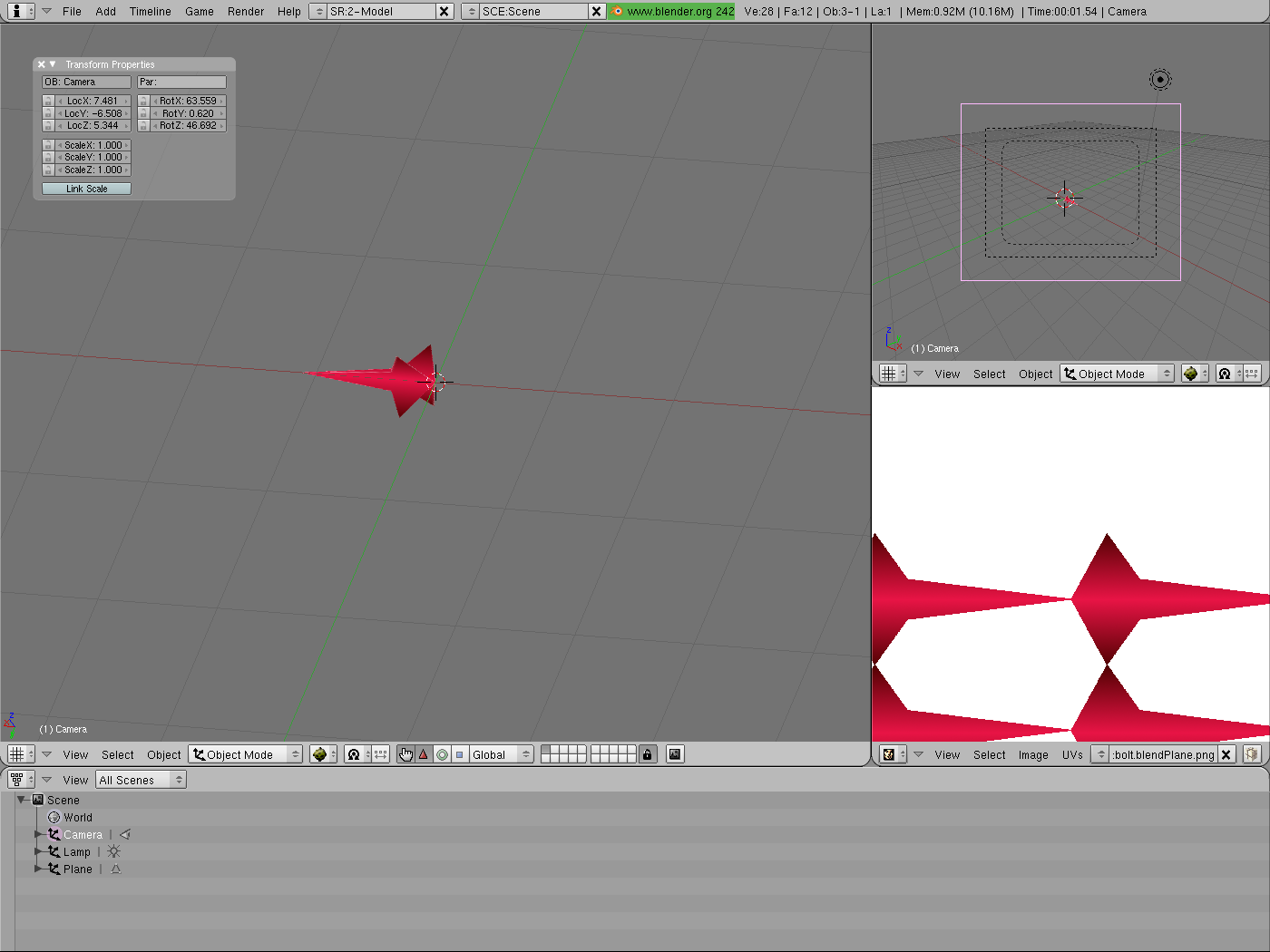The width and height of the screenshot is (1270, 952).
Task: Open the Object Mode dropdown in main viewport
Action: [x=245, y=754]
